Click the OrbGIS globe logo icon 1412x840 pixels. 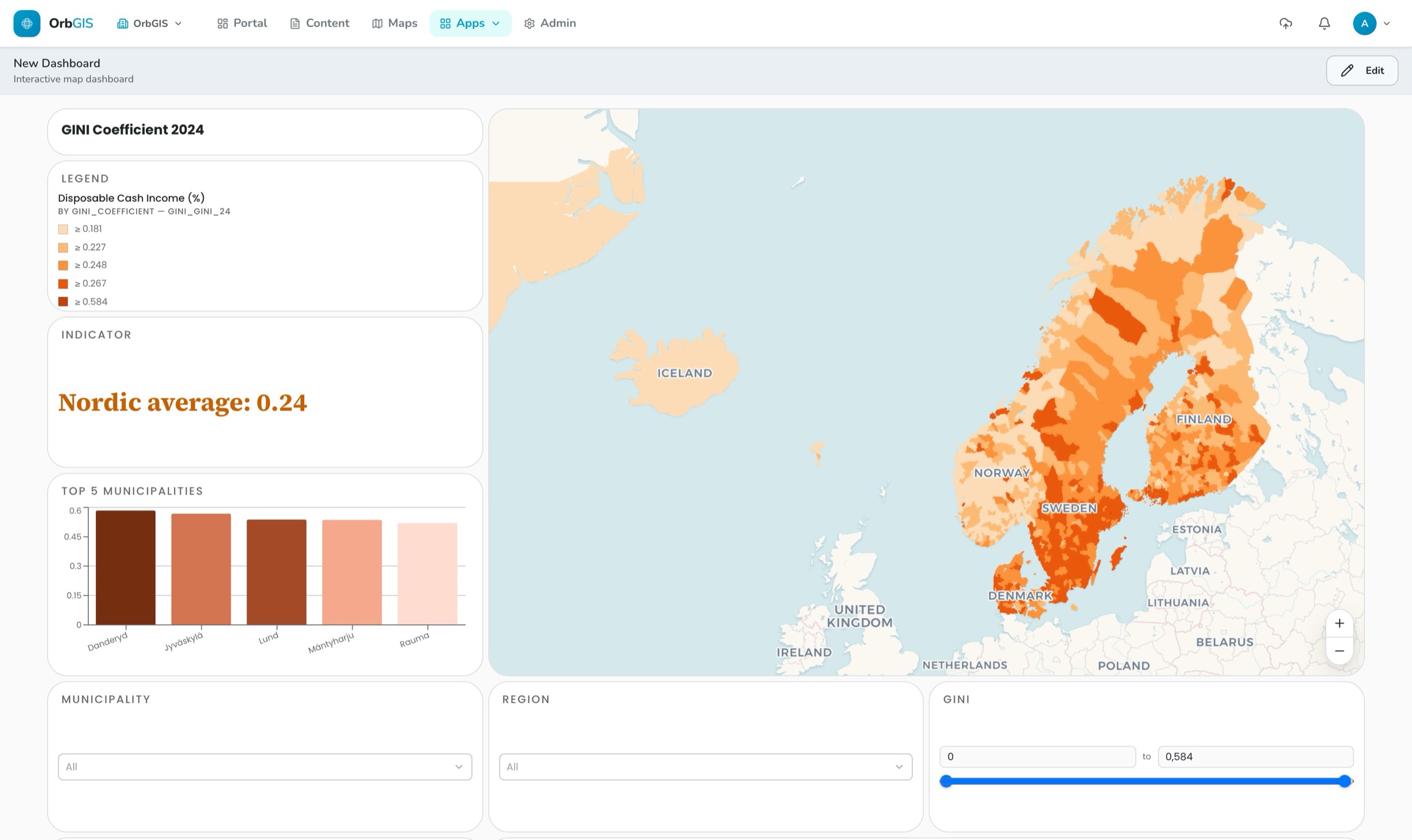tap(26, 24)
